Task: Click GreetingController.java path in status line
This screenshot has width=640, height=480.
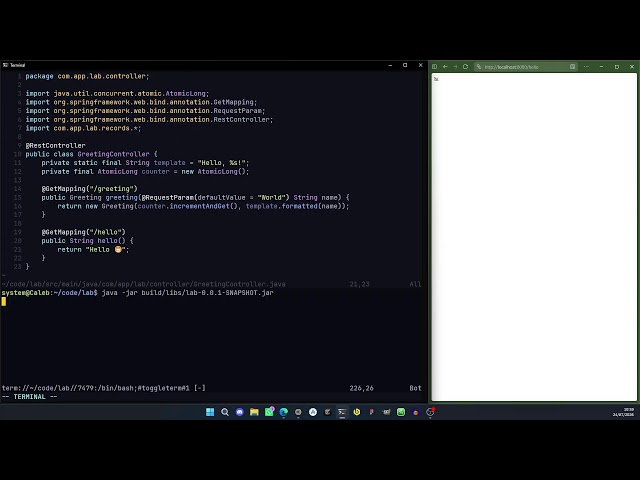Action: coord(143,284)
